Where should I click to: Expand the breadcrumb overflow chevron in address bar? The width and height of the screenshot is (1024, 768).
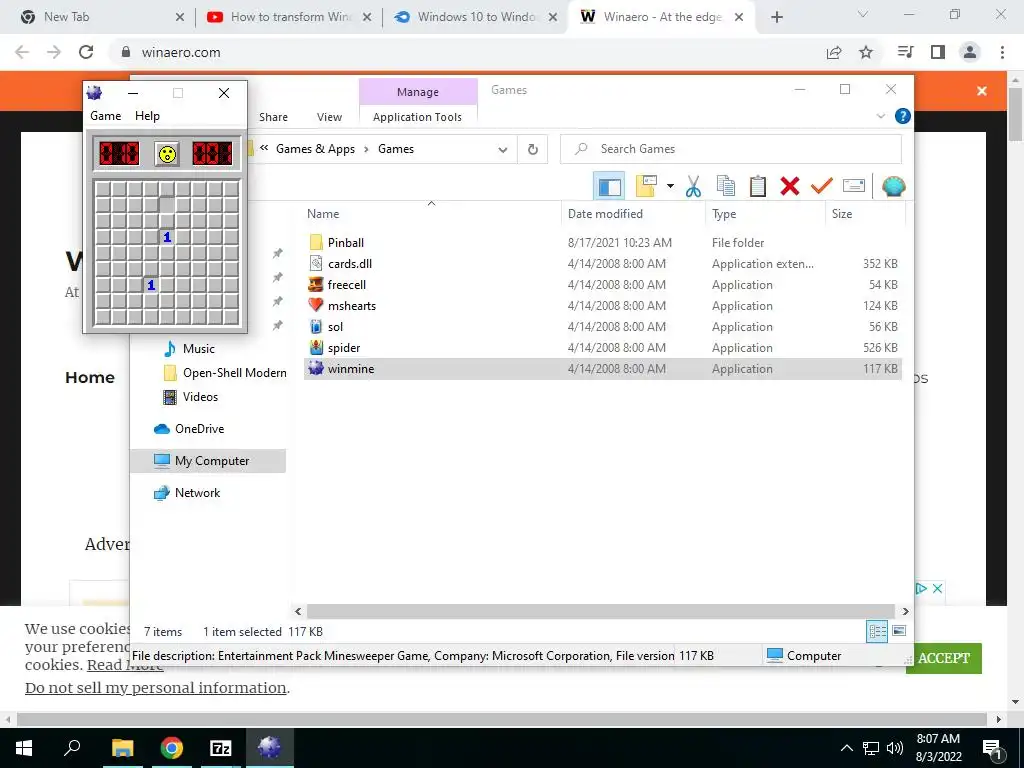click(264, 148)
